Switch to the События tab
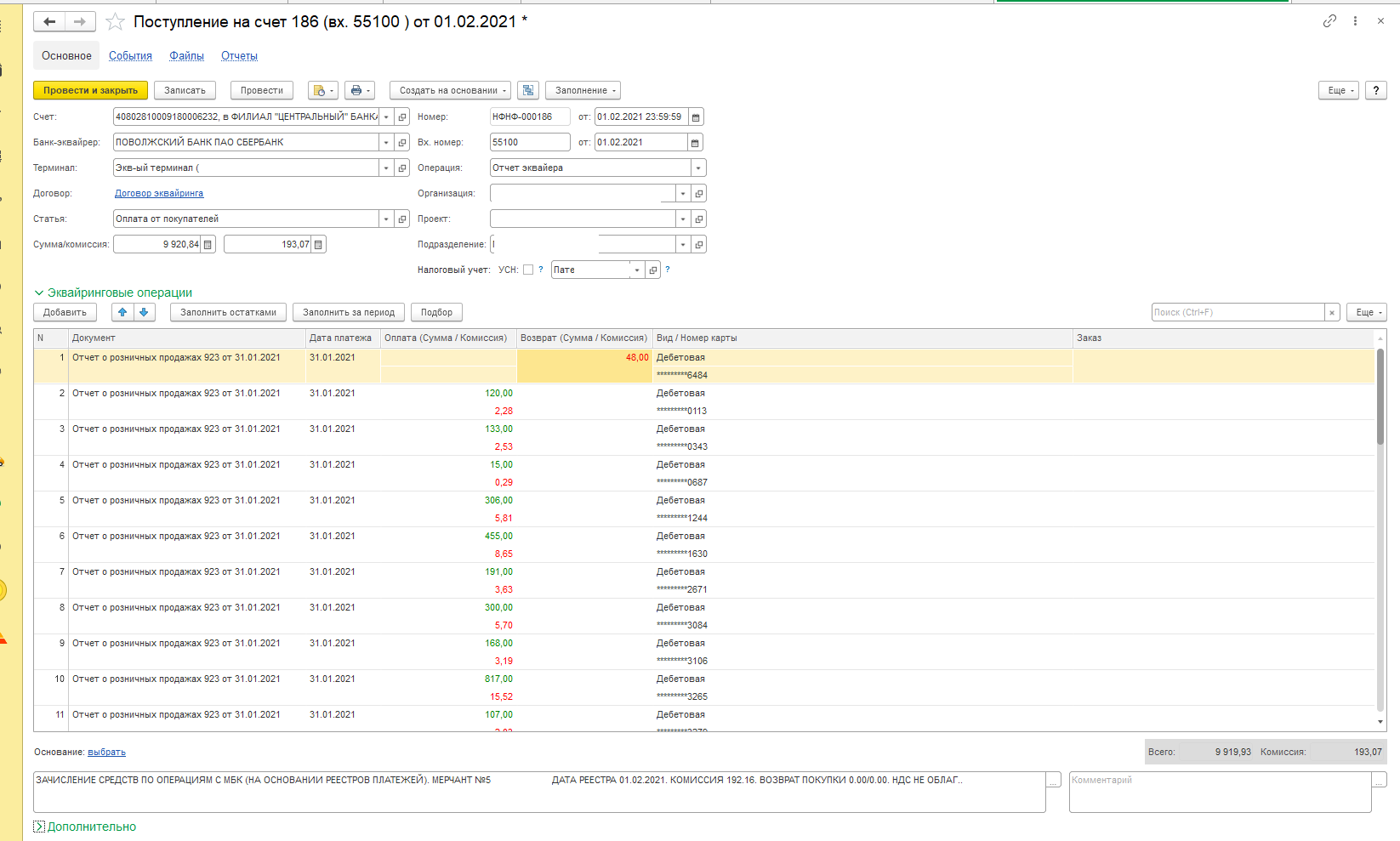Screen dimensions: 1400x841 tap(130, 56)
